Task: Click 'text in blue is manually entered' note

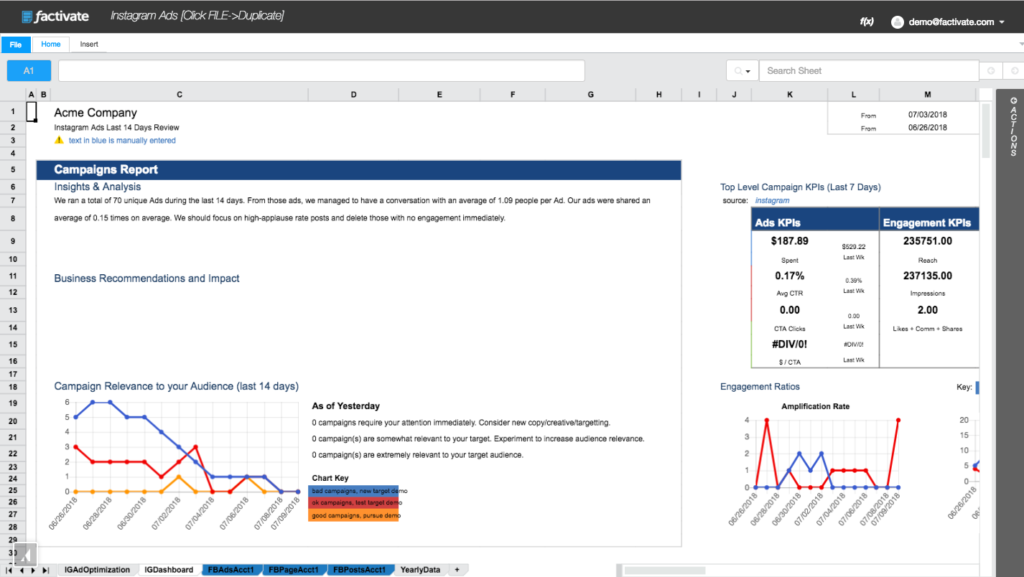Action: click(x=122, y=140)
